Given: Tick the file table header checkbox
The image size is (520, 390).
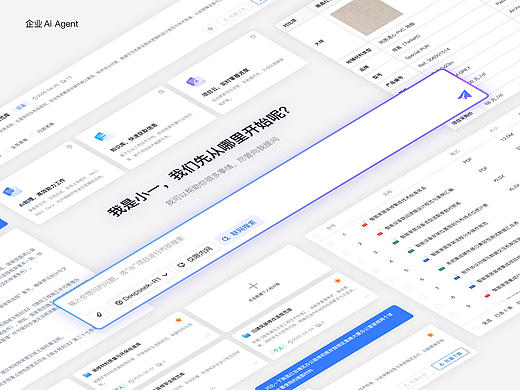Looking at the screenshot, I should click(x=316, y=235).
